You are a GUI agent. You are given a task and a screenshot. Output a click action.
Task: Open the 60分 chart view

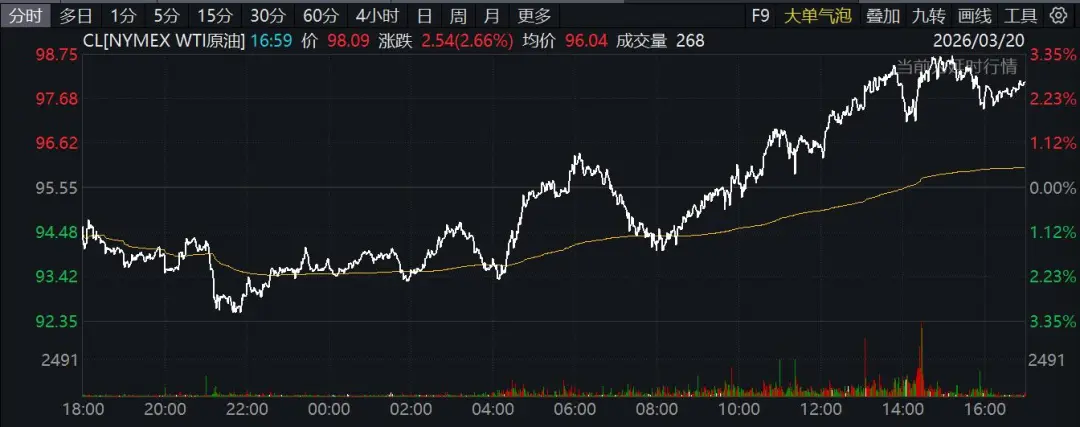click(x=320, y=15)
